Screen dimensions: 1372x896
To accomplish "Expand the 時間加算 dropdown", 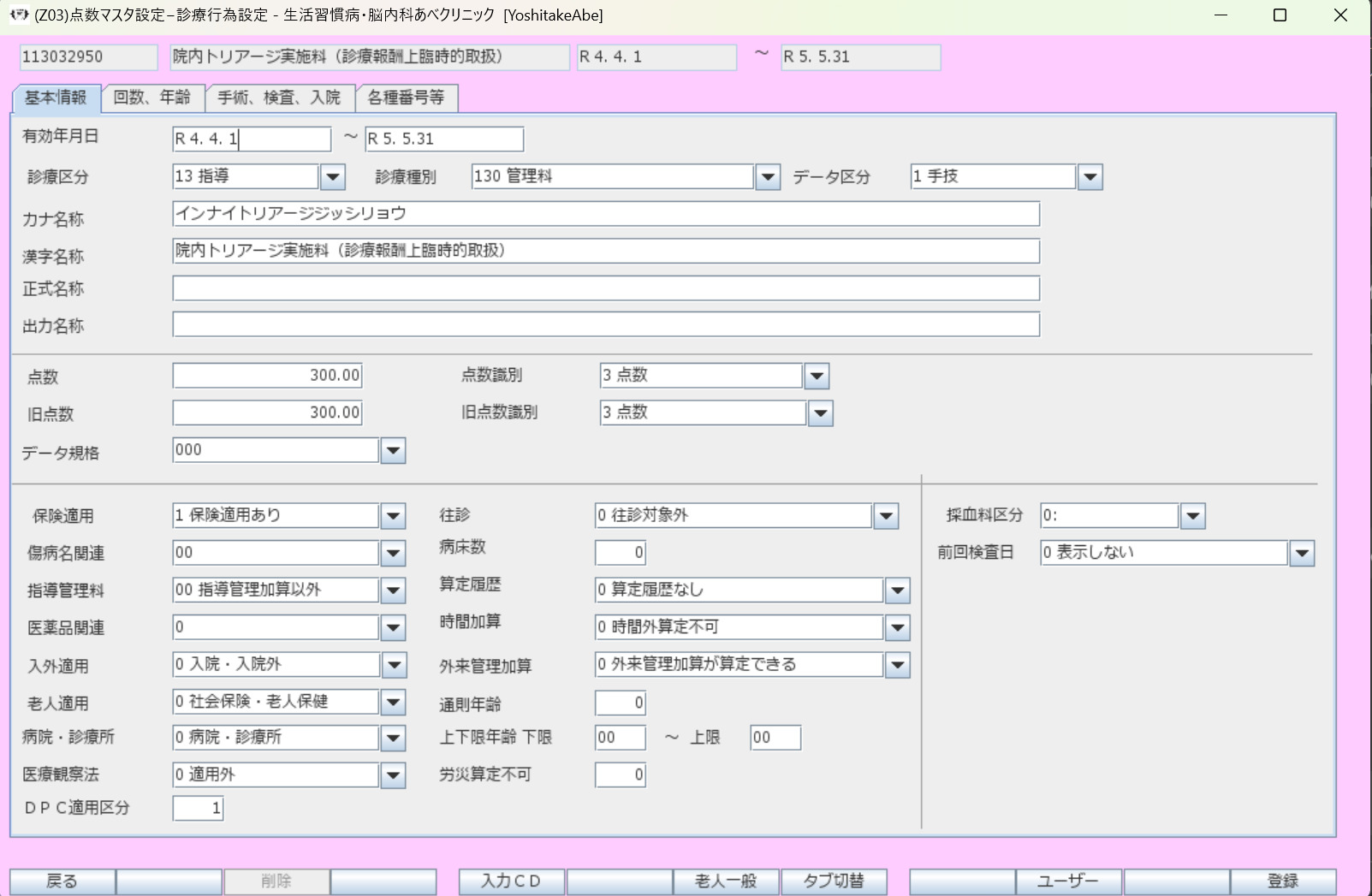I will [897, 628].
